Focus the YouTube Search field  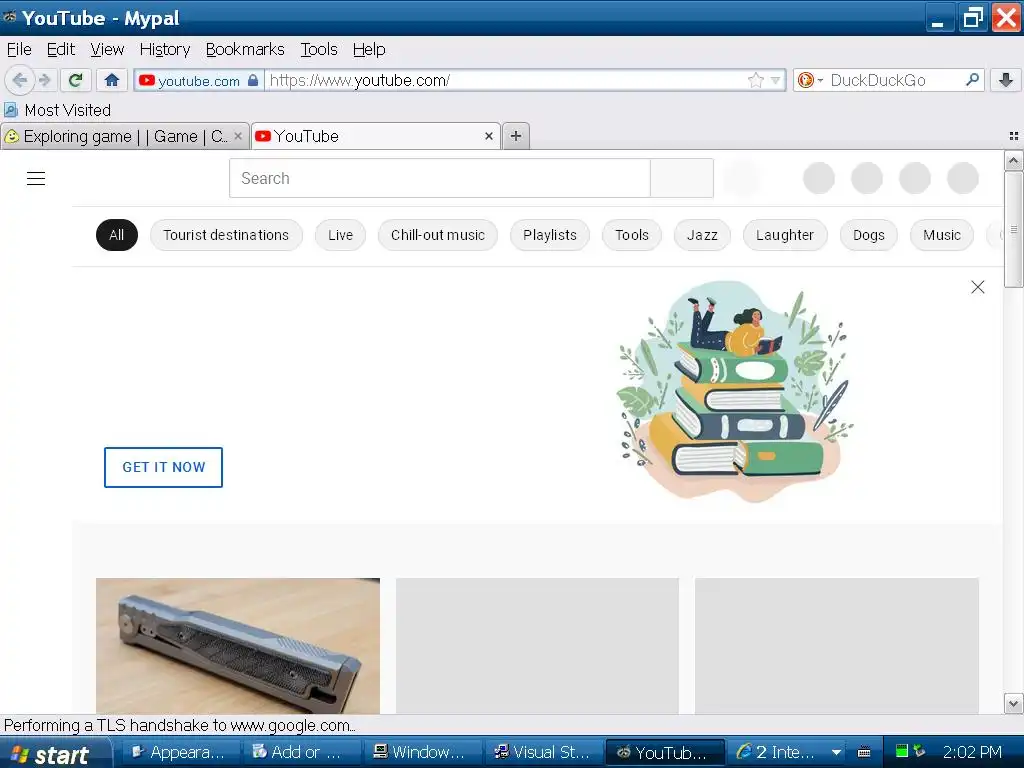click(440, 178)
